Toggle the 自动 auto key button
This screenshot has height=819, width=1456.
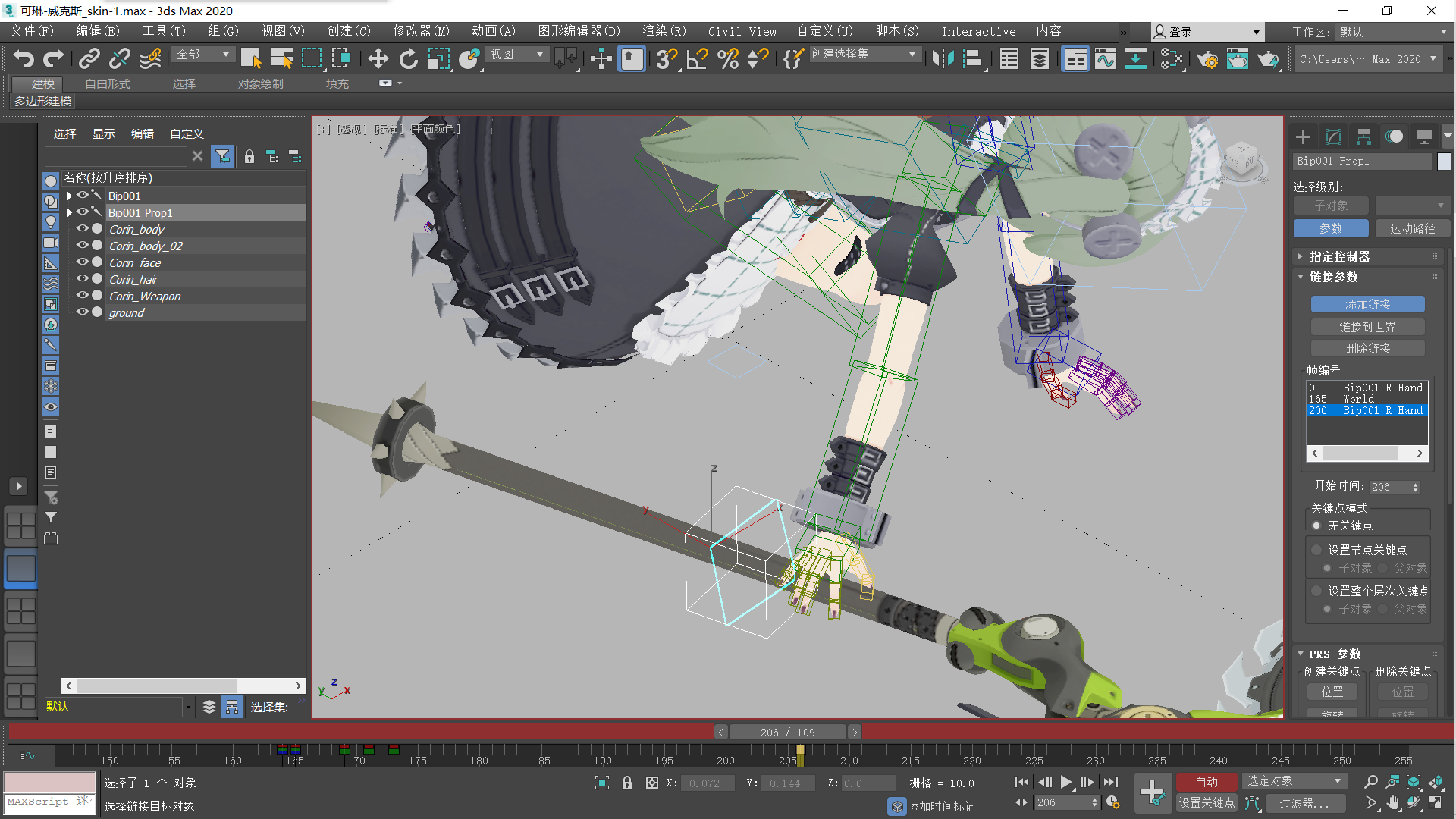pyautogui.click(x=1206, y=782)
